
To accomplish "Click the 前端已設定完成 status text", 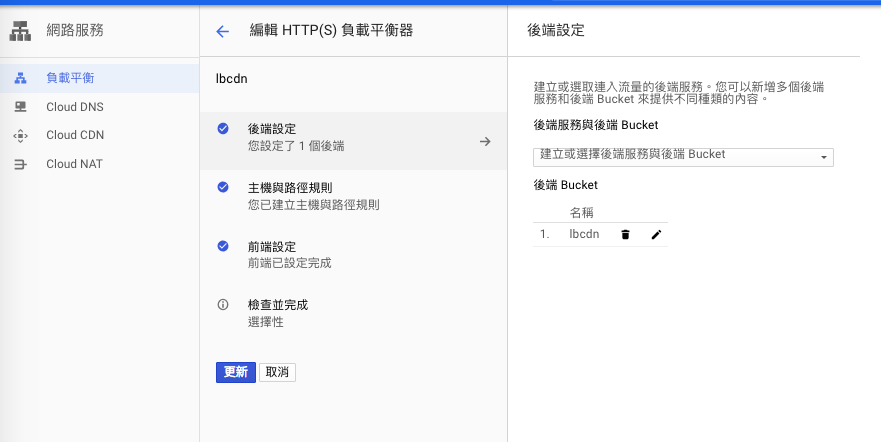I will pyautogui.click(x=289, y=263).
